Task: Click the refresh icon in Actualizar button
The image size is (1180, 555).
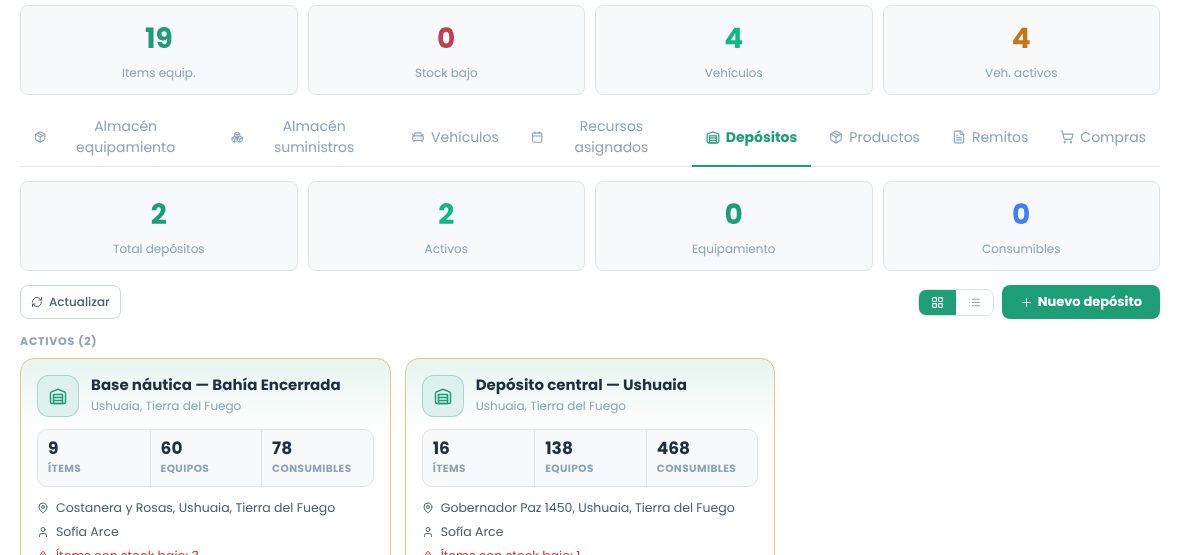Action: coord(37,302)
